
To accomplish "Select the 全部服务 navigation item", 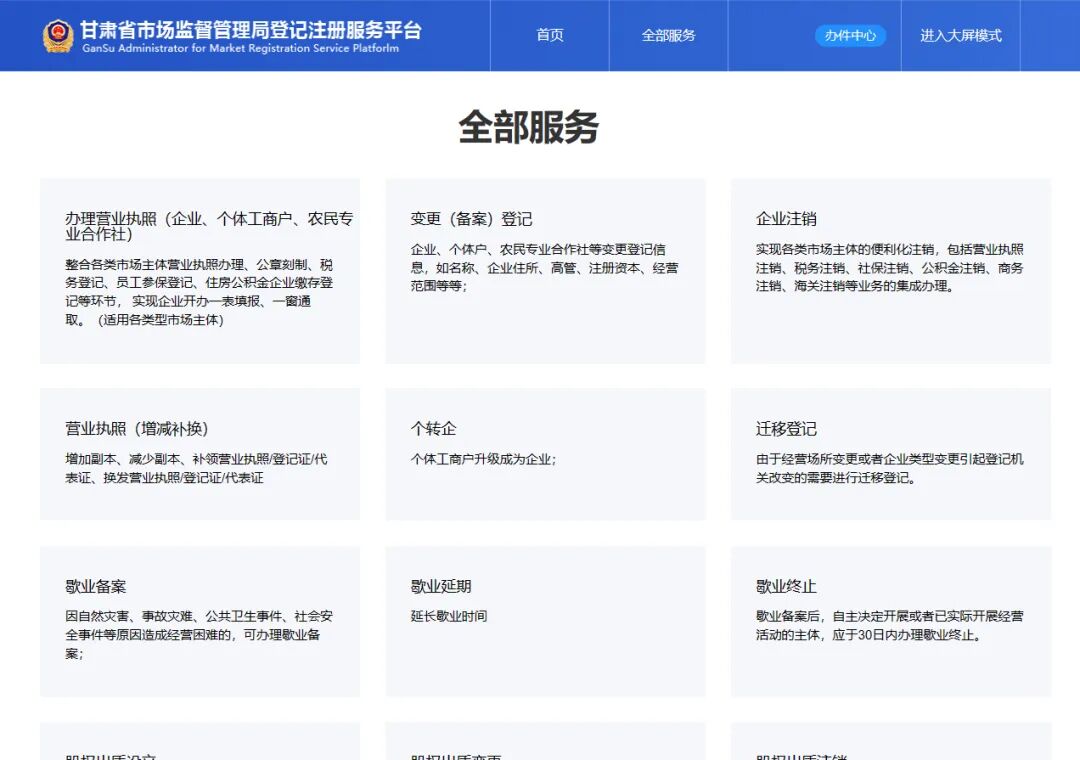I will 668,35.
